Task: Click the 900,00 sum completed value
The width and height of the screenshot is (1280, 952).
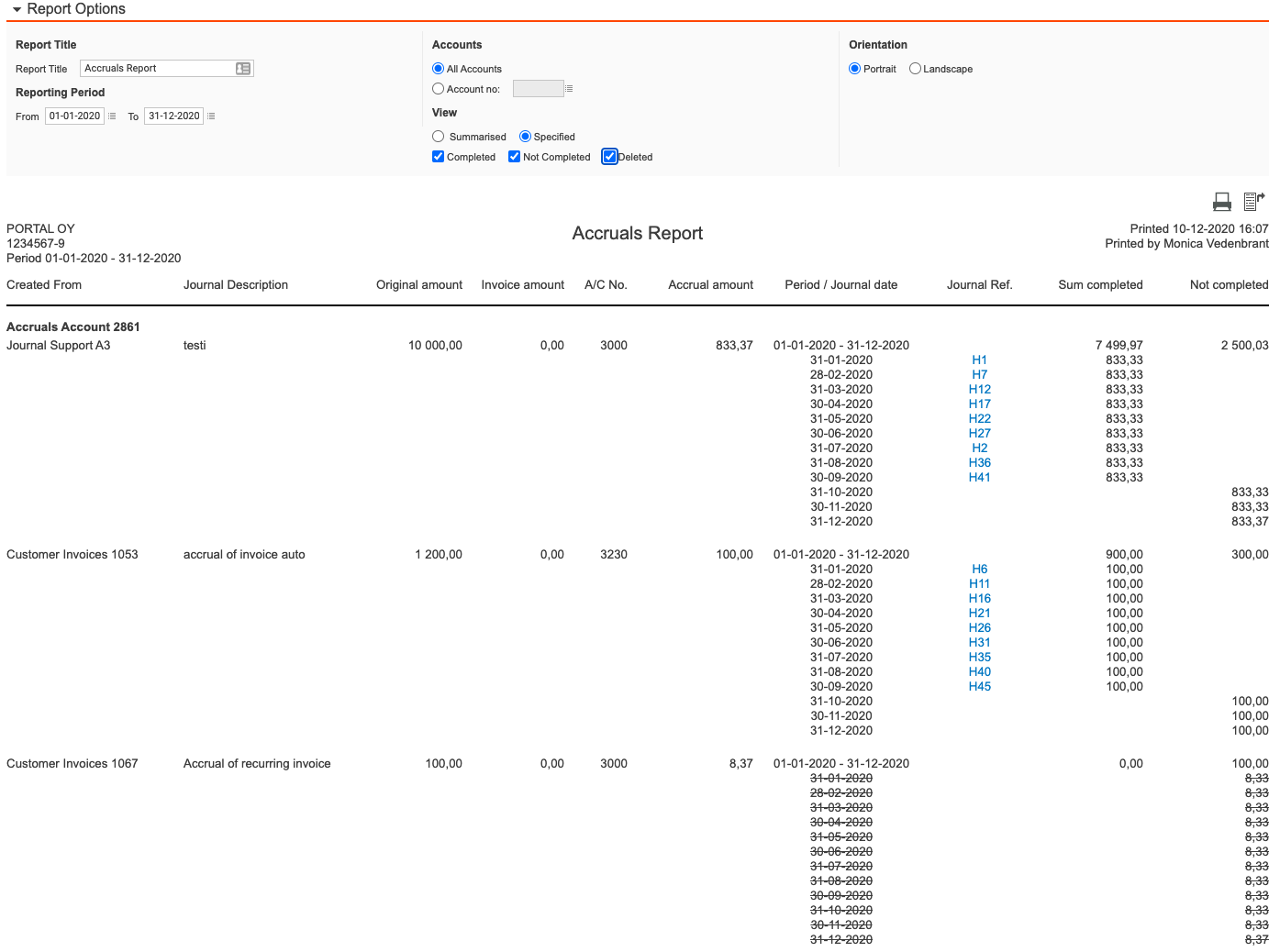Action: click(x=1124, y=555)
